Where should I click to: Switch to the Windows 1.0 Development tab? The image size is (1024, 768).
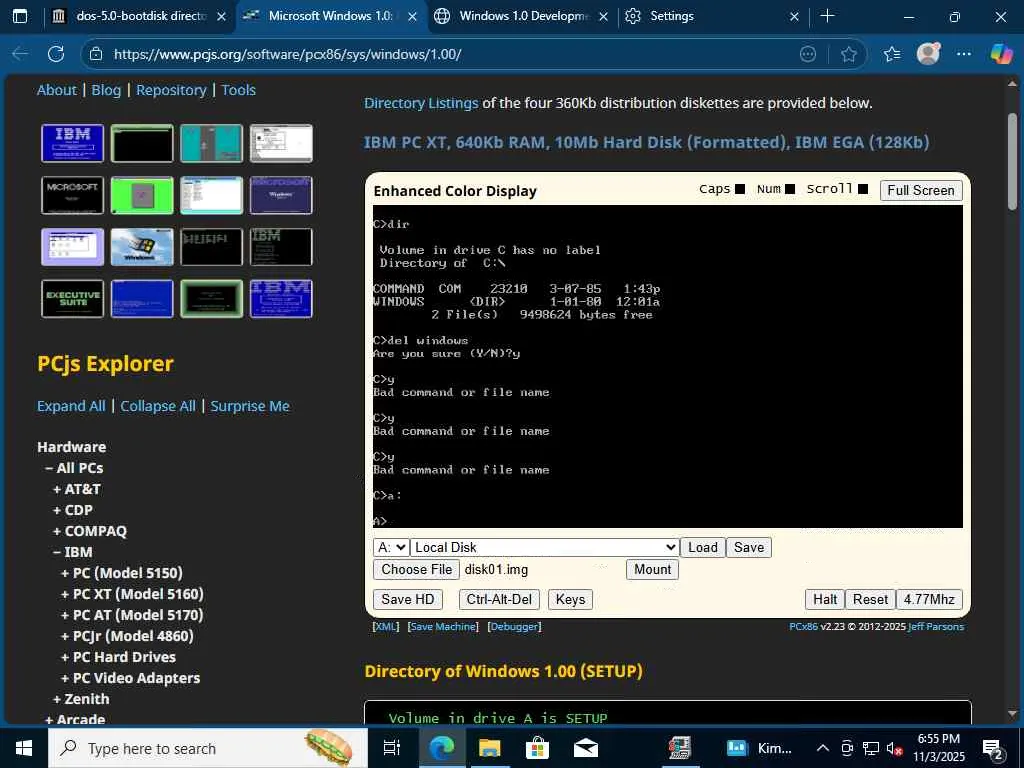click(x=522, y=16)
